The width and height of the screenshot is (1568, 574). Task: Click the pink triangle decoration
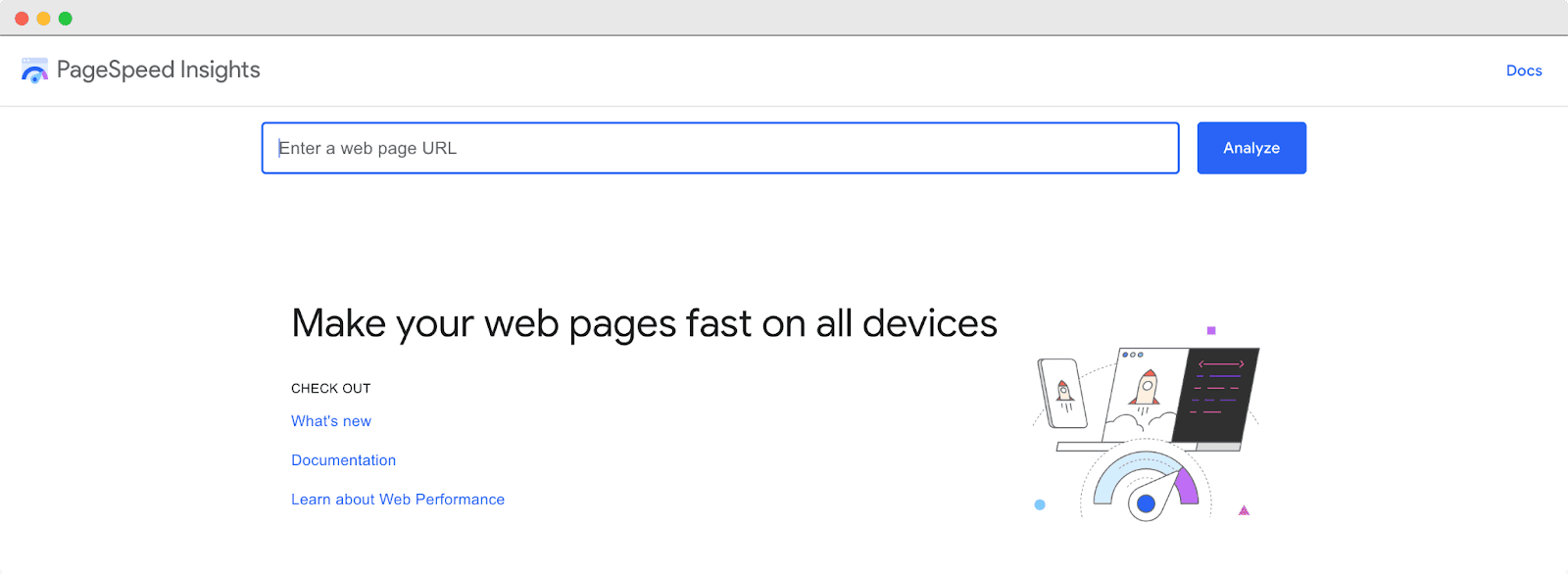click(1244, 510)
